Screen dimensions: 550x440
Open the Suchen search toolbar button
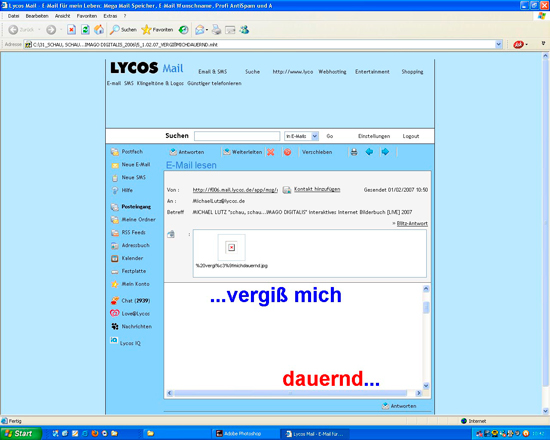123,30
